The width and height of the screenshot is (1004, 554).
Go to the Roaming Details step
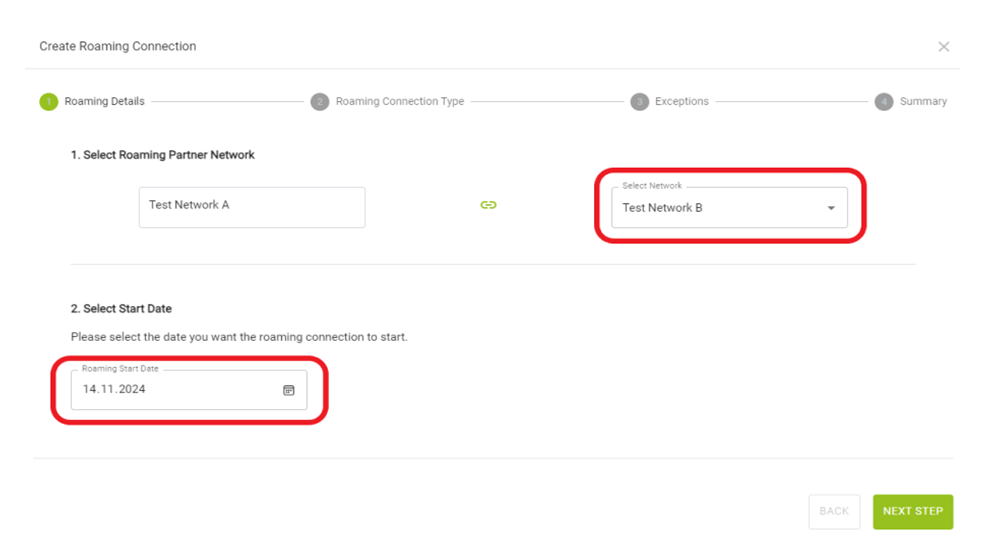pyautogui.click(x=104, y=101)
